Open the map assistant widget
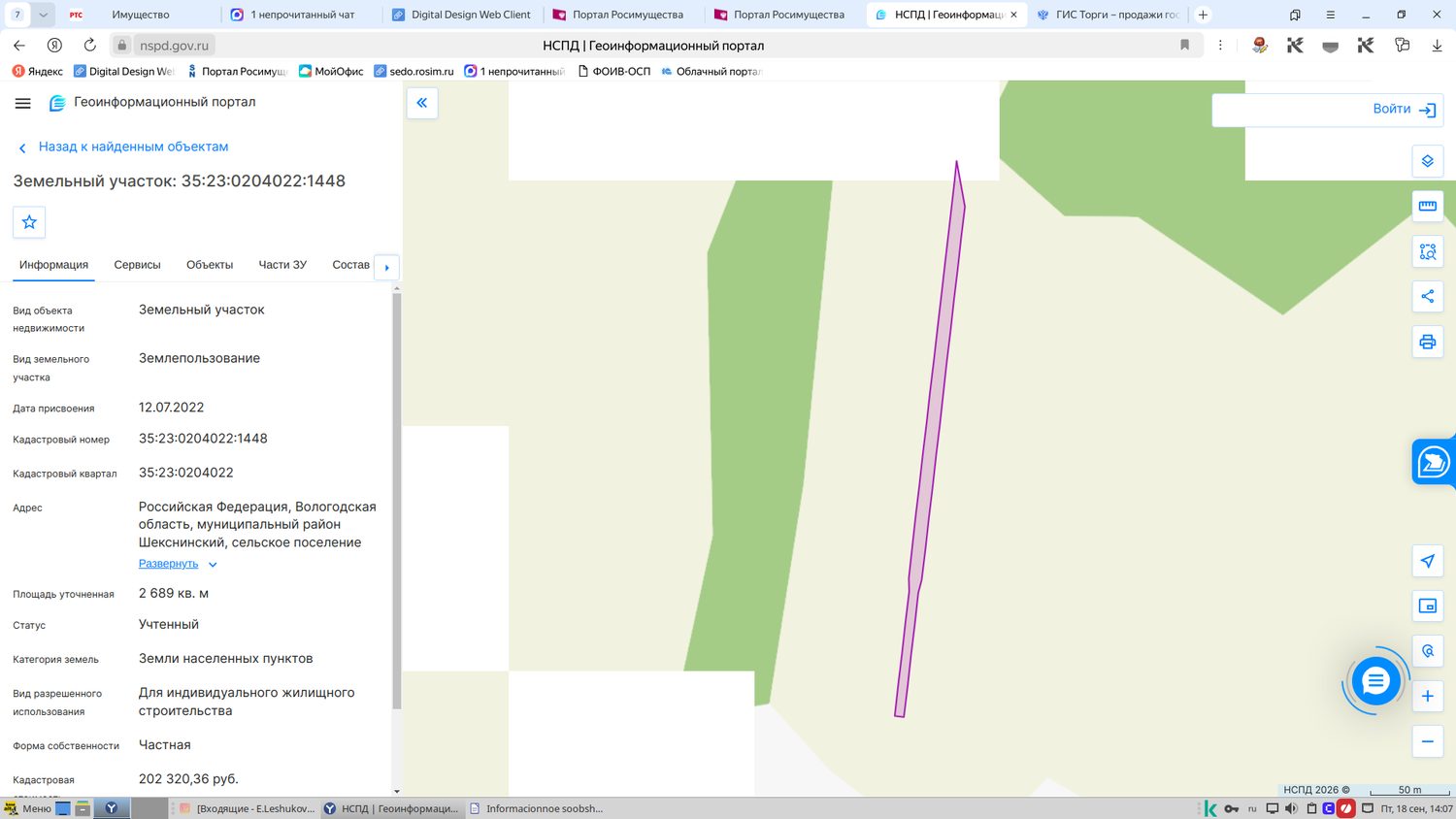Image resolution: width=1456 pixels, height=819 pixels. click(x=1434, y=463)
